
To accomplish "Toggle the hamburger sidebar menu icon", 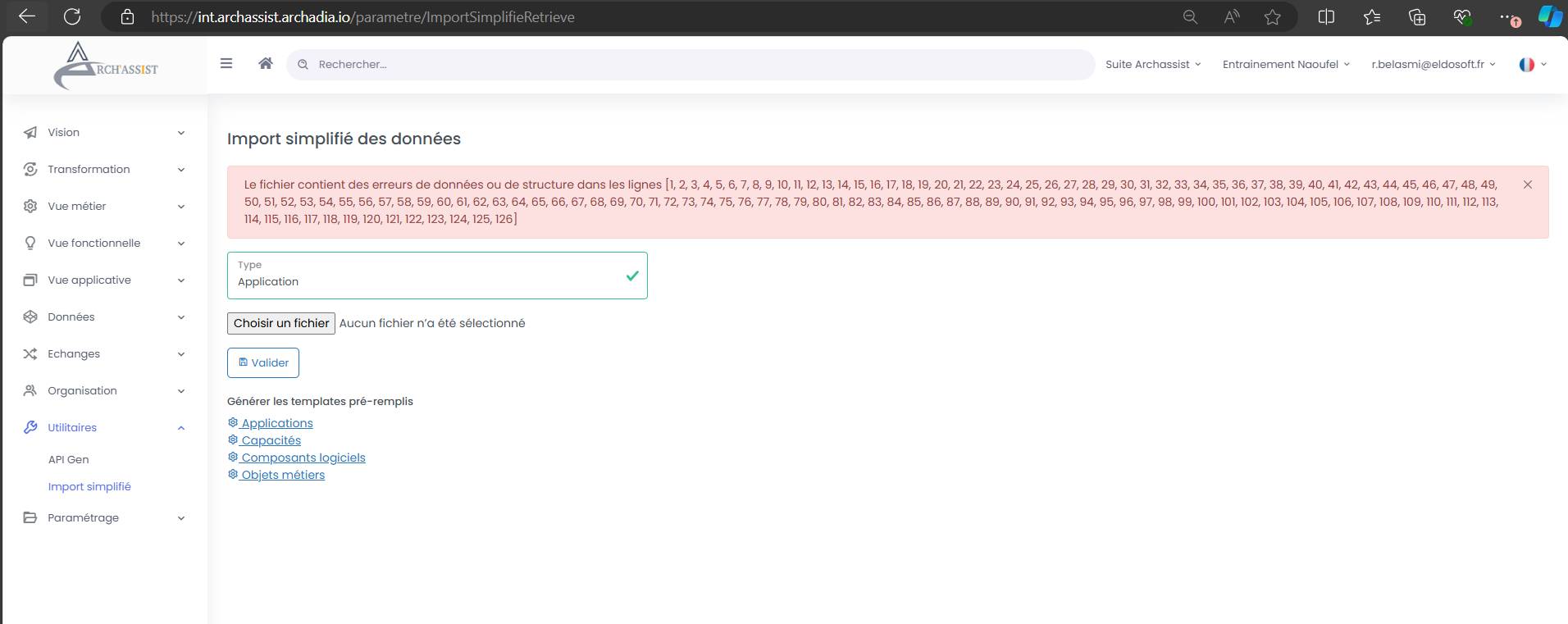I will pyautogui.click(x=226, y=64).
